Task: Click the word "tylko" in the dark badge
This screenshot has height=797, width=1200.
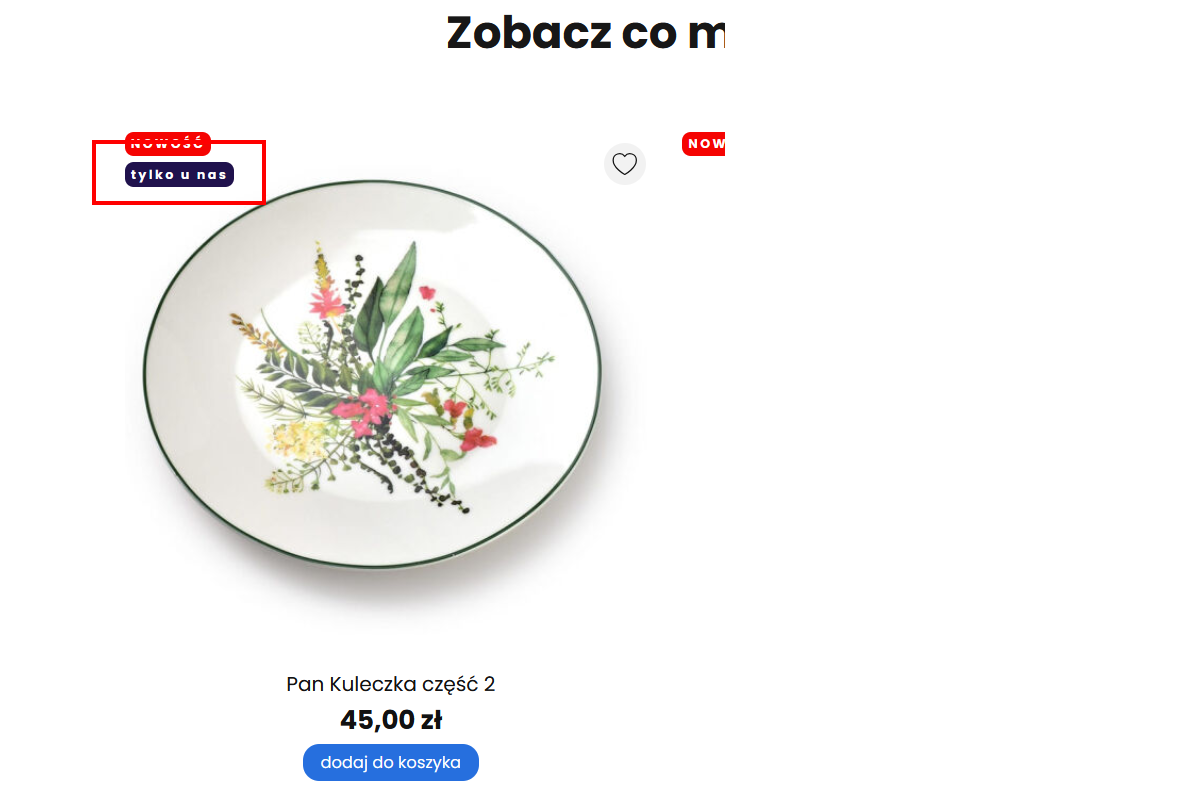Action: (x=149, y=175)
